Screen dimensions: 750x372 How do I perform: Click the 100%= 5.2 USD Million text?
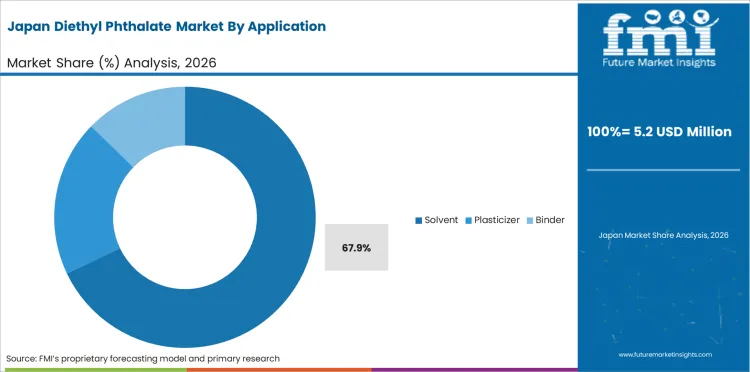coord(660,131)
